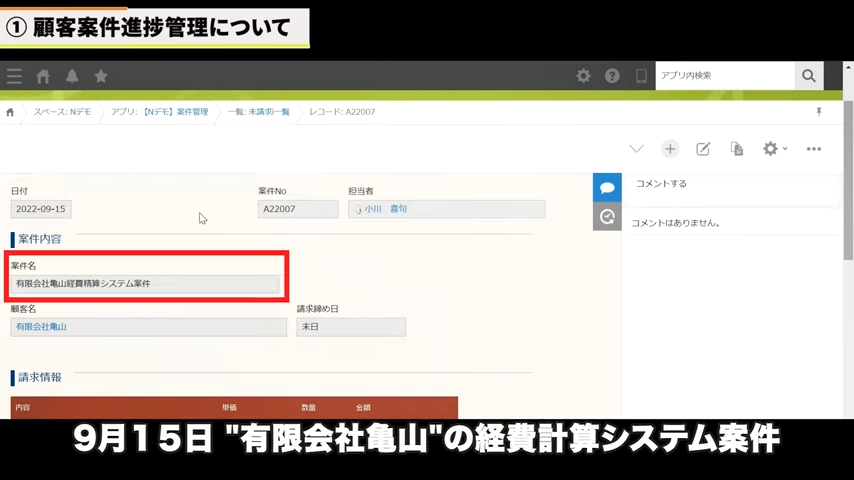Click the 数量 table column header
854x480 pixels.
click(x=309, y=408)
